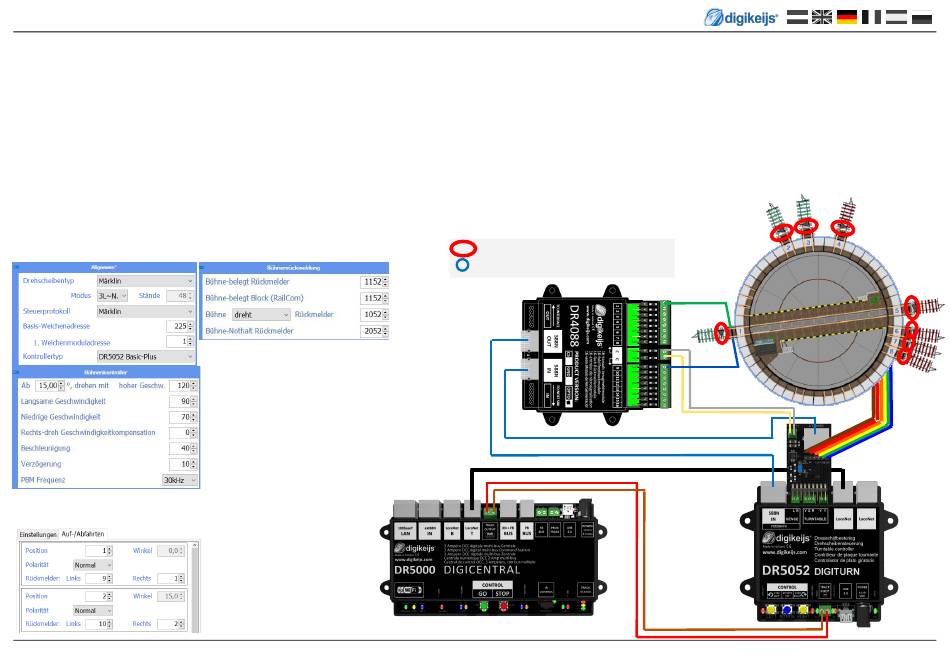Open the Drehscheibentyp dropdown

[146, 282]
